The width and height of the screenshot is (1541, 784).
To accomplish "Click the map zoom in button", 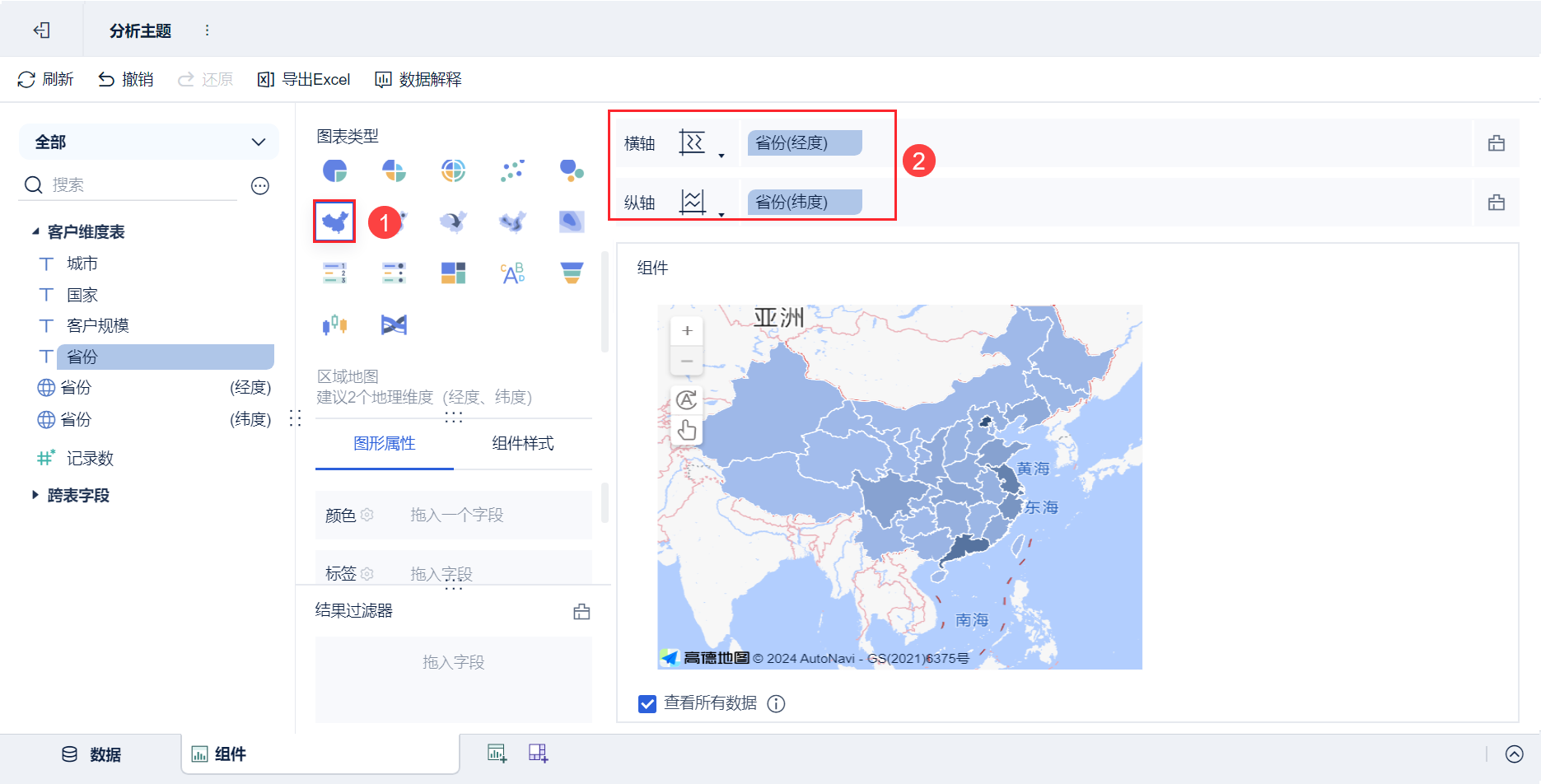I will click(x=687, y=331).
